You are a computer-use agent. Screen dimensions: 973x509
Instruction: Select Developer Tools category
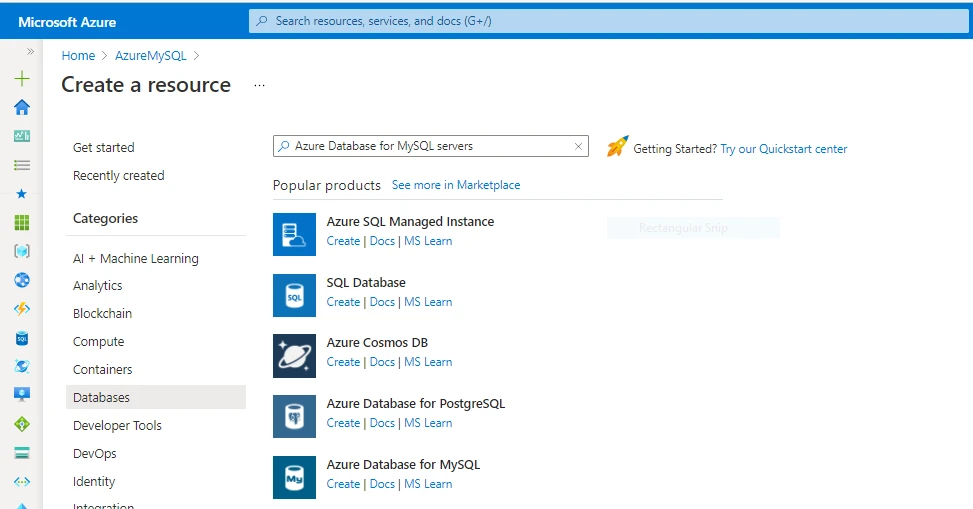click(x=117, y=426)
